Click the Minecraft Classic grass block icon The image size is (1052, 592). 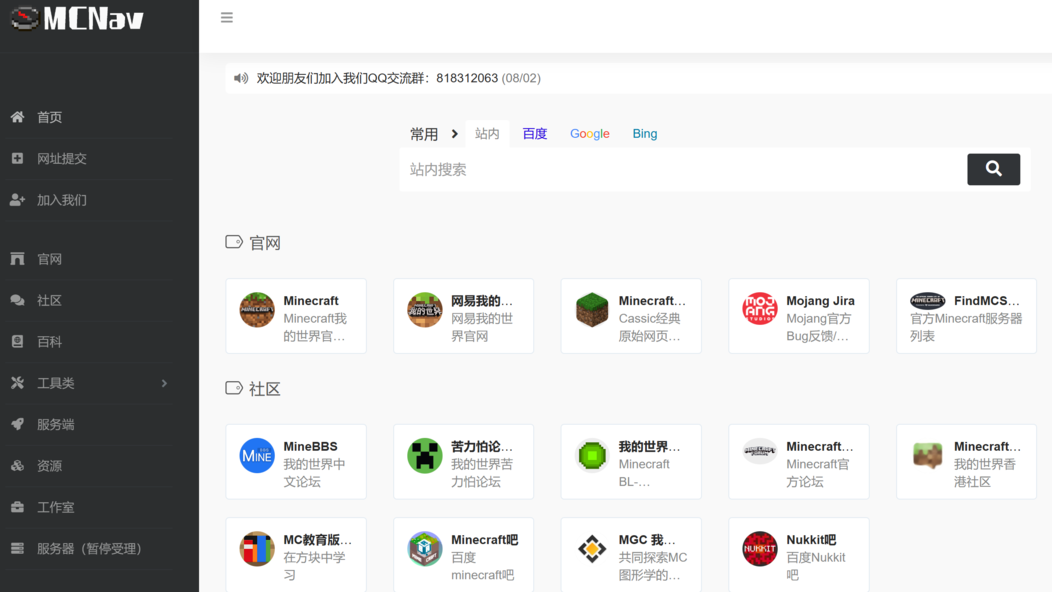tap(592, 309)
